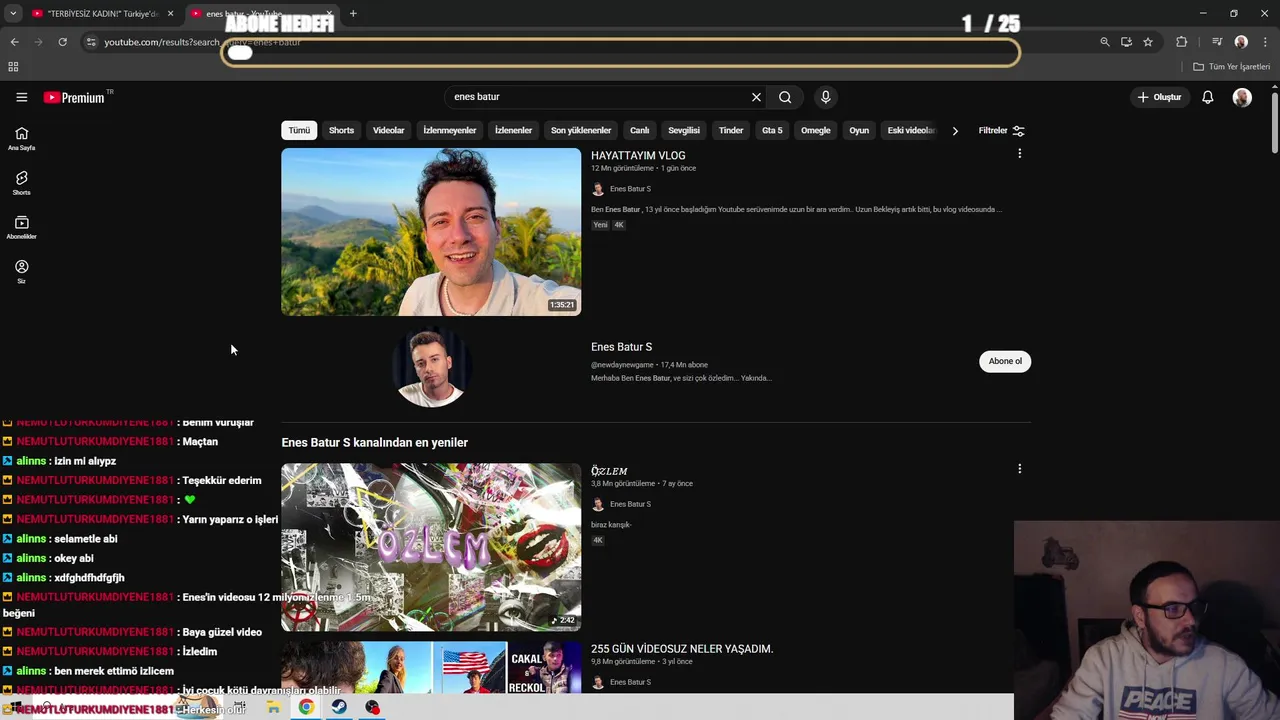Open HAYATTAYIM VLOG video thumbnail
This screenshot has height=720, width=1280.
click(431, 232)
